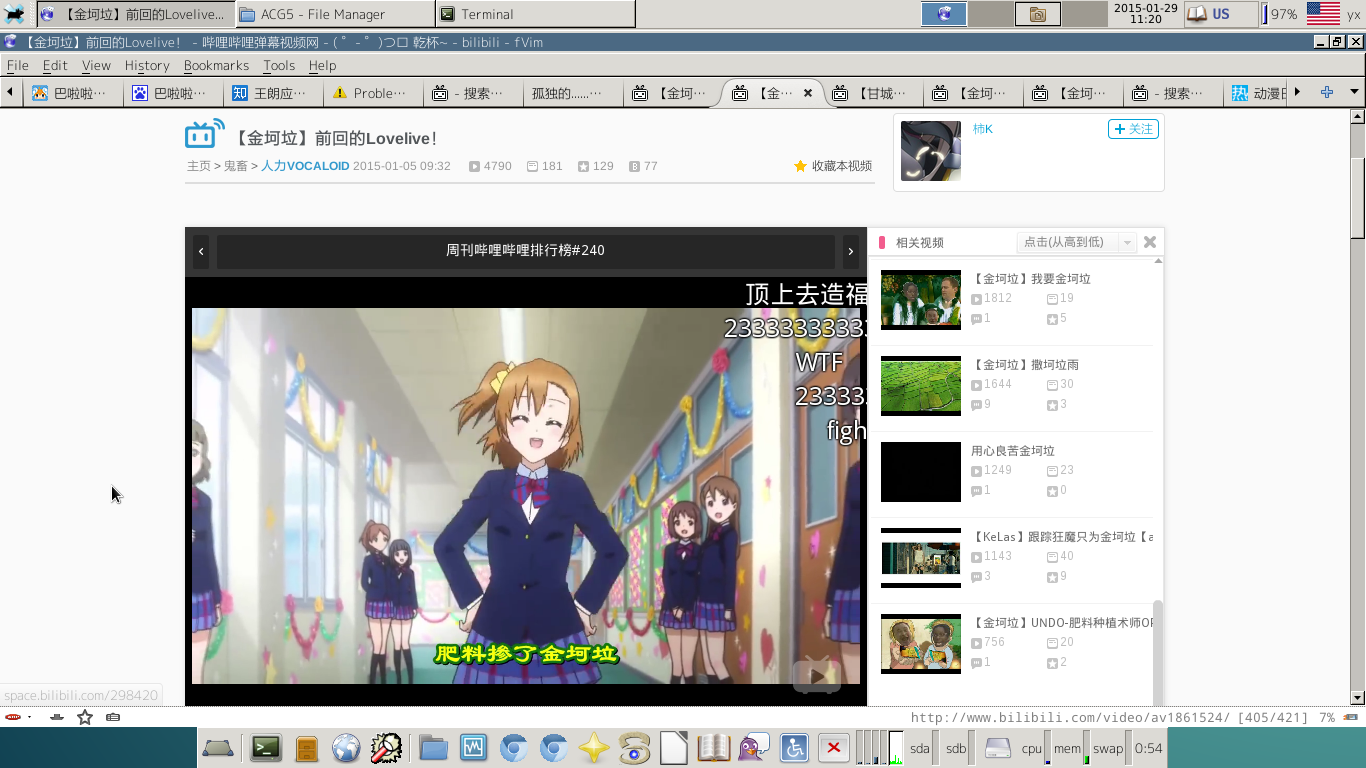Launch first Chromium icon in dock

coord(513,748)
